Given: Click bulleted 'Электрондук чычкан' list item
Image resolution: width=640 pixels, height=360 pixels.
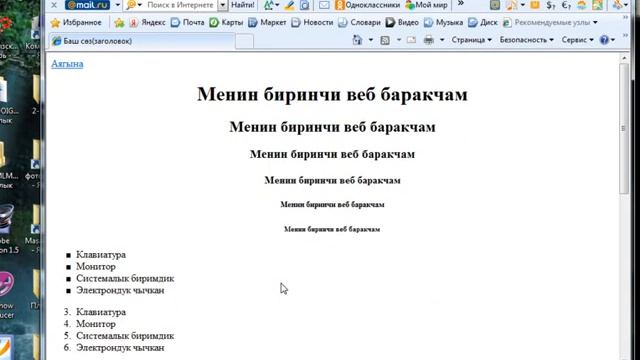Looking at the screenshot, I should click(120, 290).
